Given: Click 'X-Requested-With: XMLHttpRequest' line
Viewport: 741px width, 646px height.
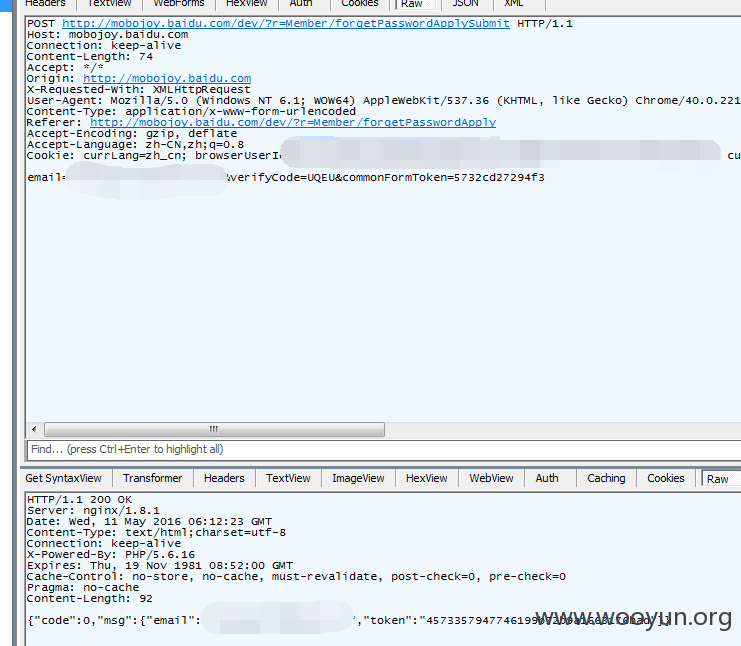Looking at the screenshot, I should (138, 90).
